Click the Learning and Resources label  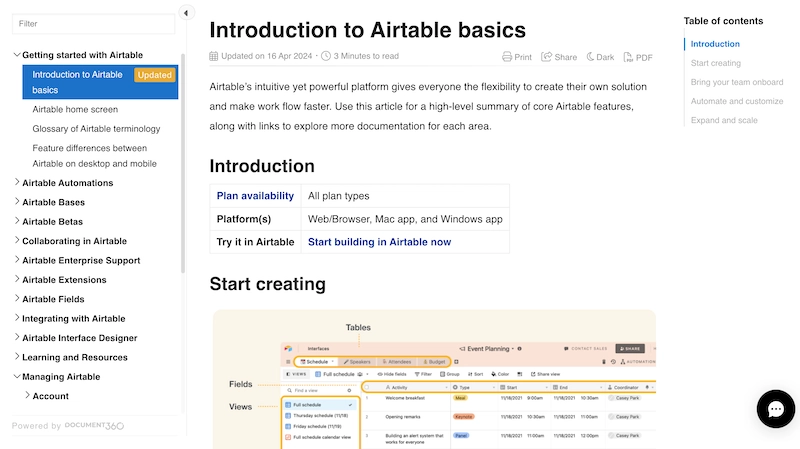pos(74,357)
